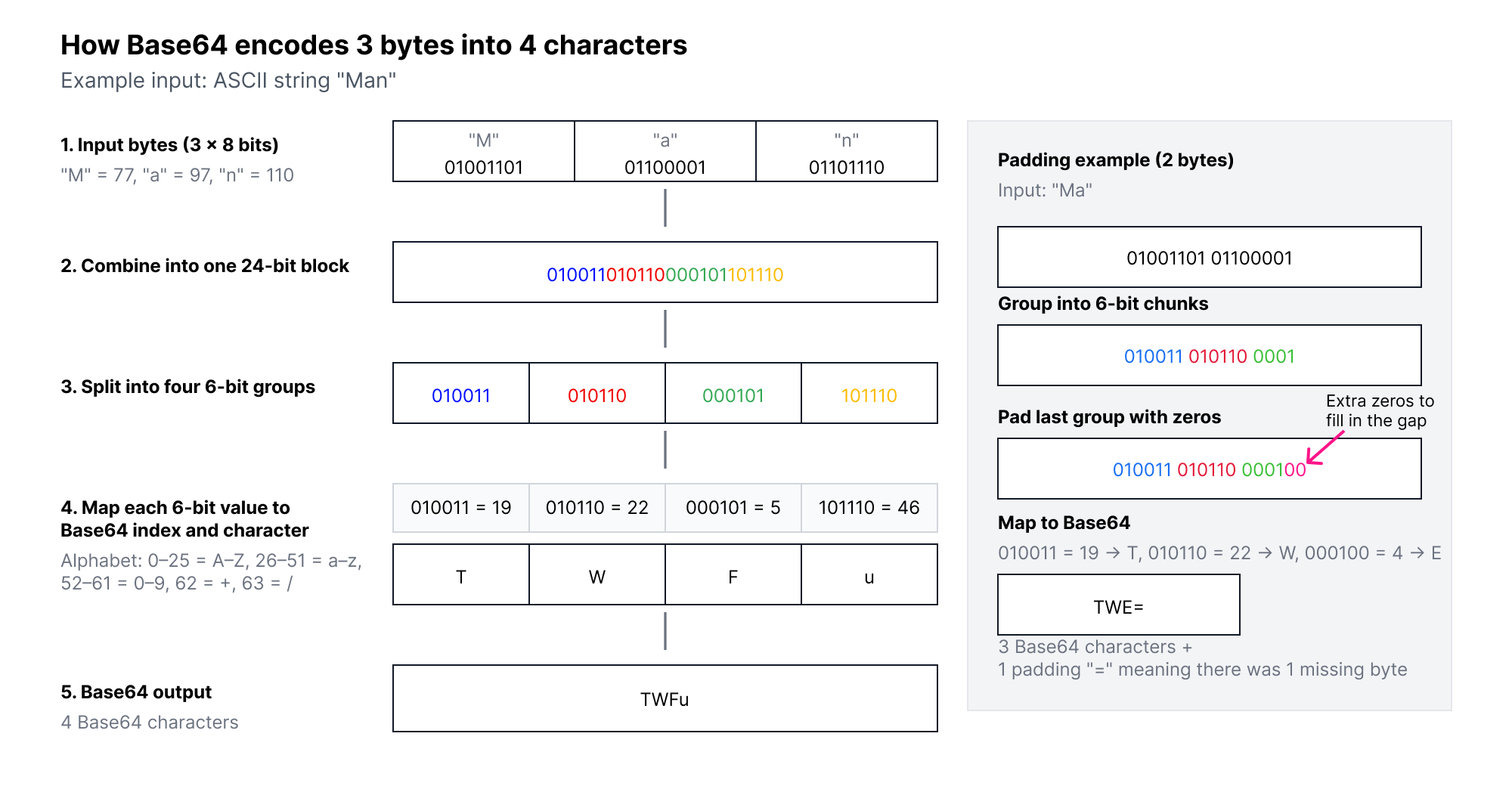The image size is (1512, 786).
Task: Select the "101110 = 46" mapping cell
Action: pyautogui.click(x=869, y=508)
